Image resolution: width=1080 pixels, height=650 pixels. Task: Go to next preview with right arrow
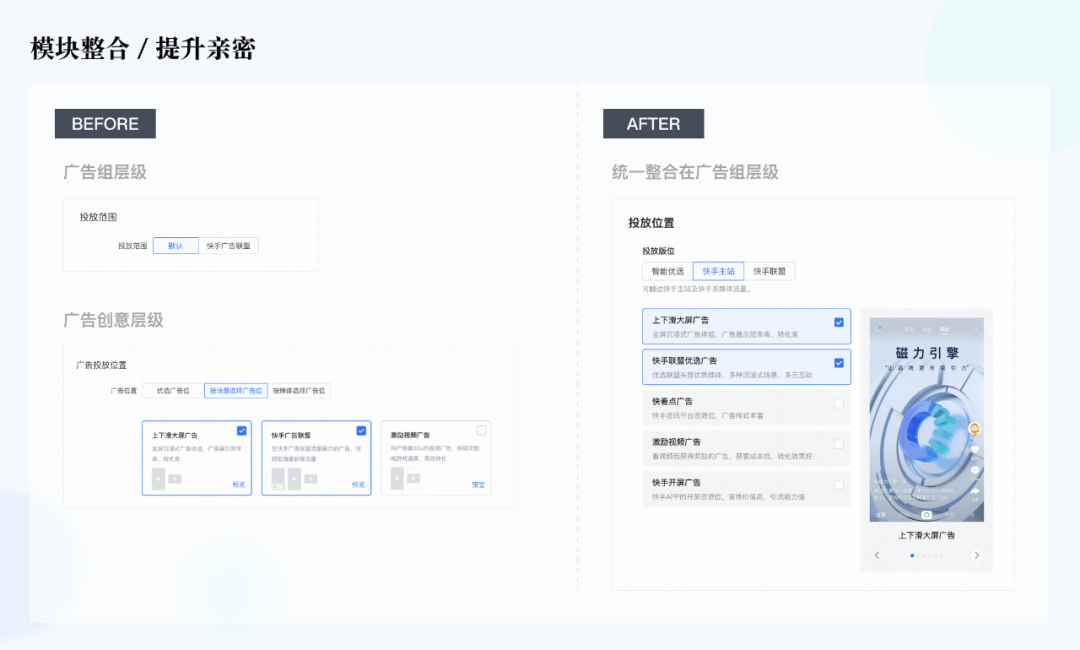click(x=977, y=556)
